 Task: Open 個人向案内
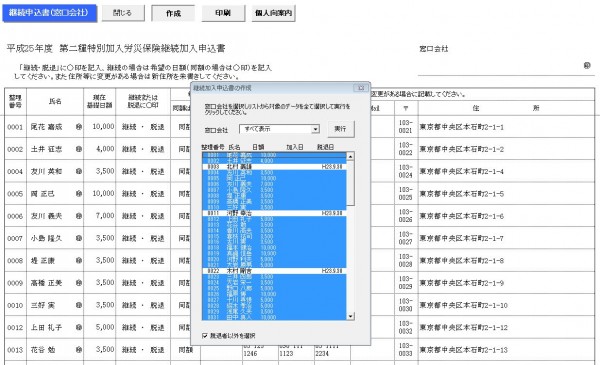[273, 13]
